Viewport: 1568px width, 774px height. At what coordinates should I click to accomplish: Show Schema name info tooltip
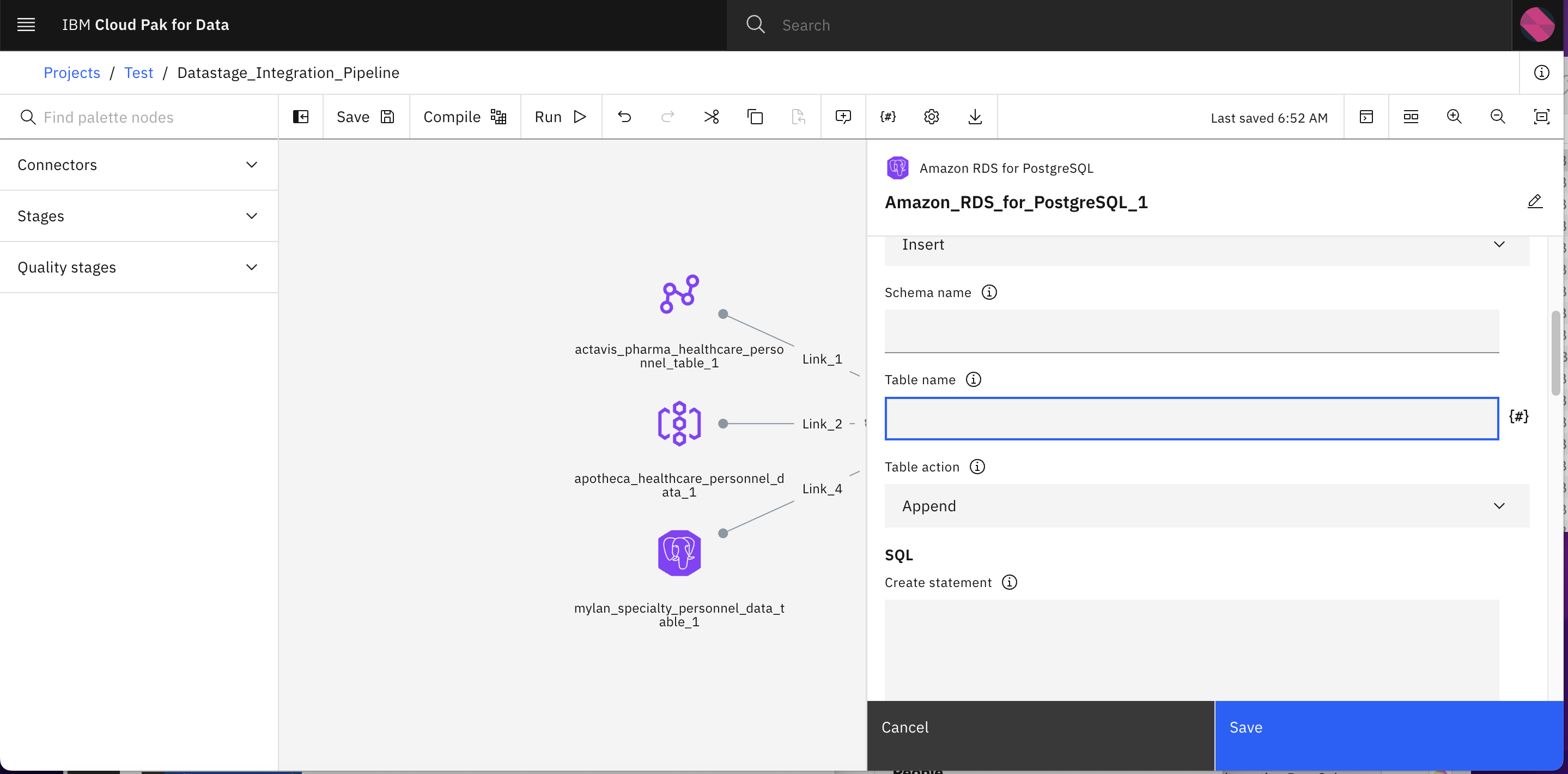989,292
